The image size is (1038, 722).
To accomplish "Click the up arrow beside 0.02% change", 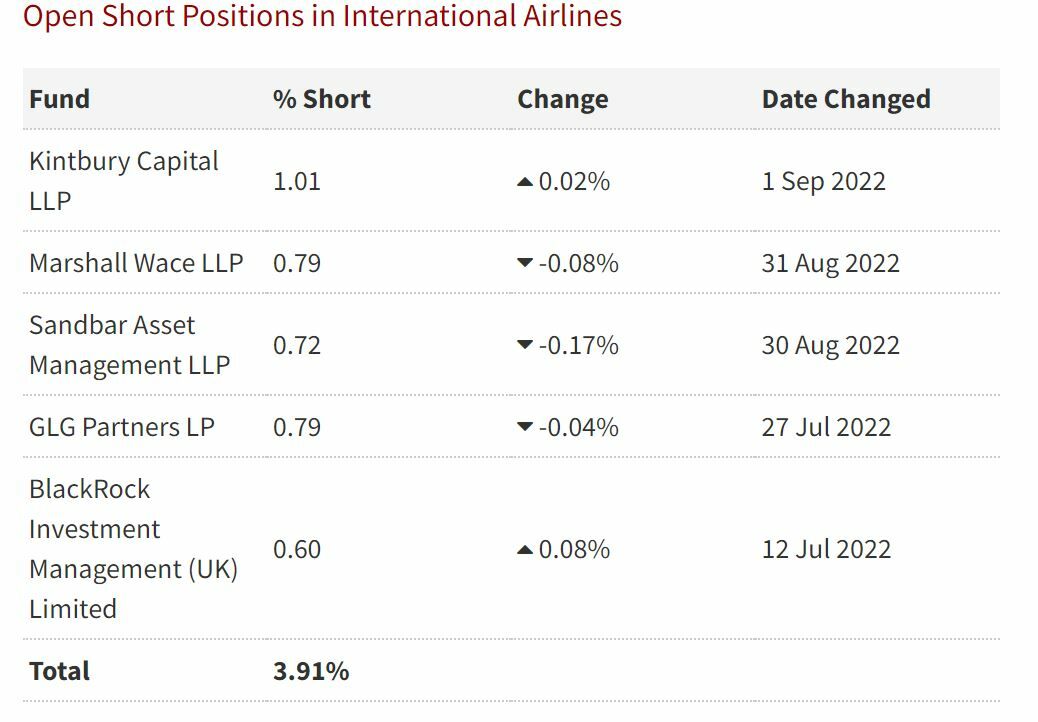I will (525, 182).
